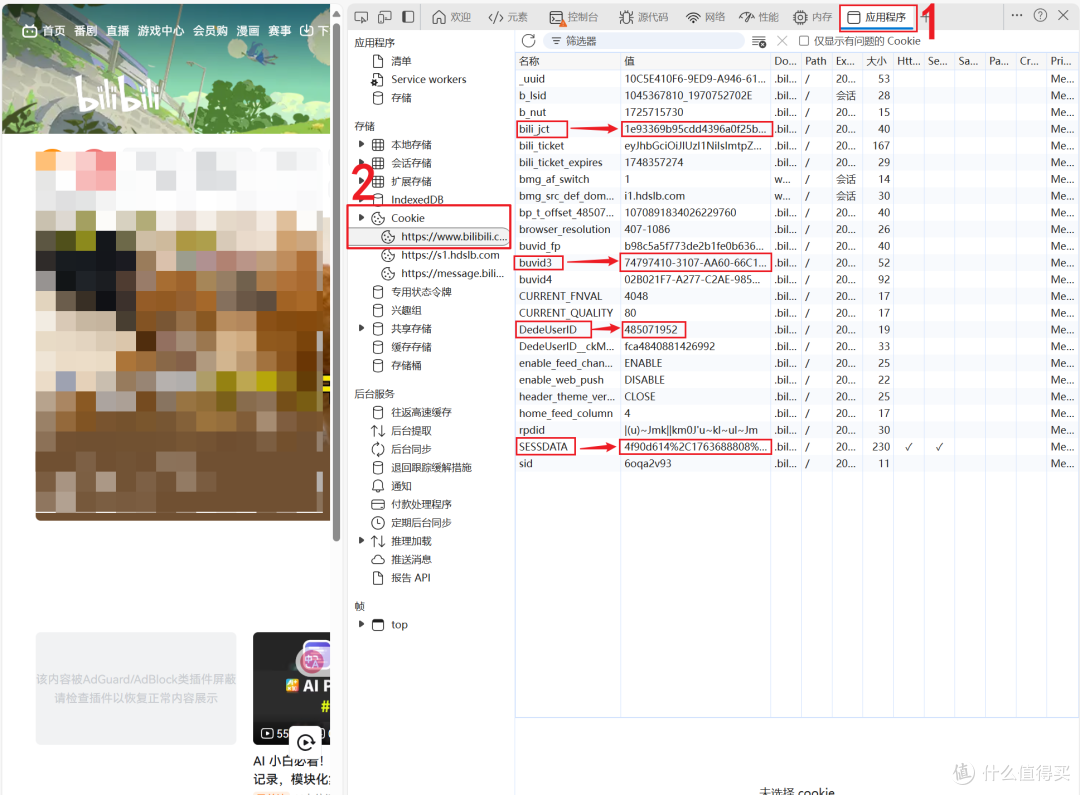Close the DevTools panel

pos(1063,15)
